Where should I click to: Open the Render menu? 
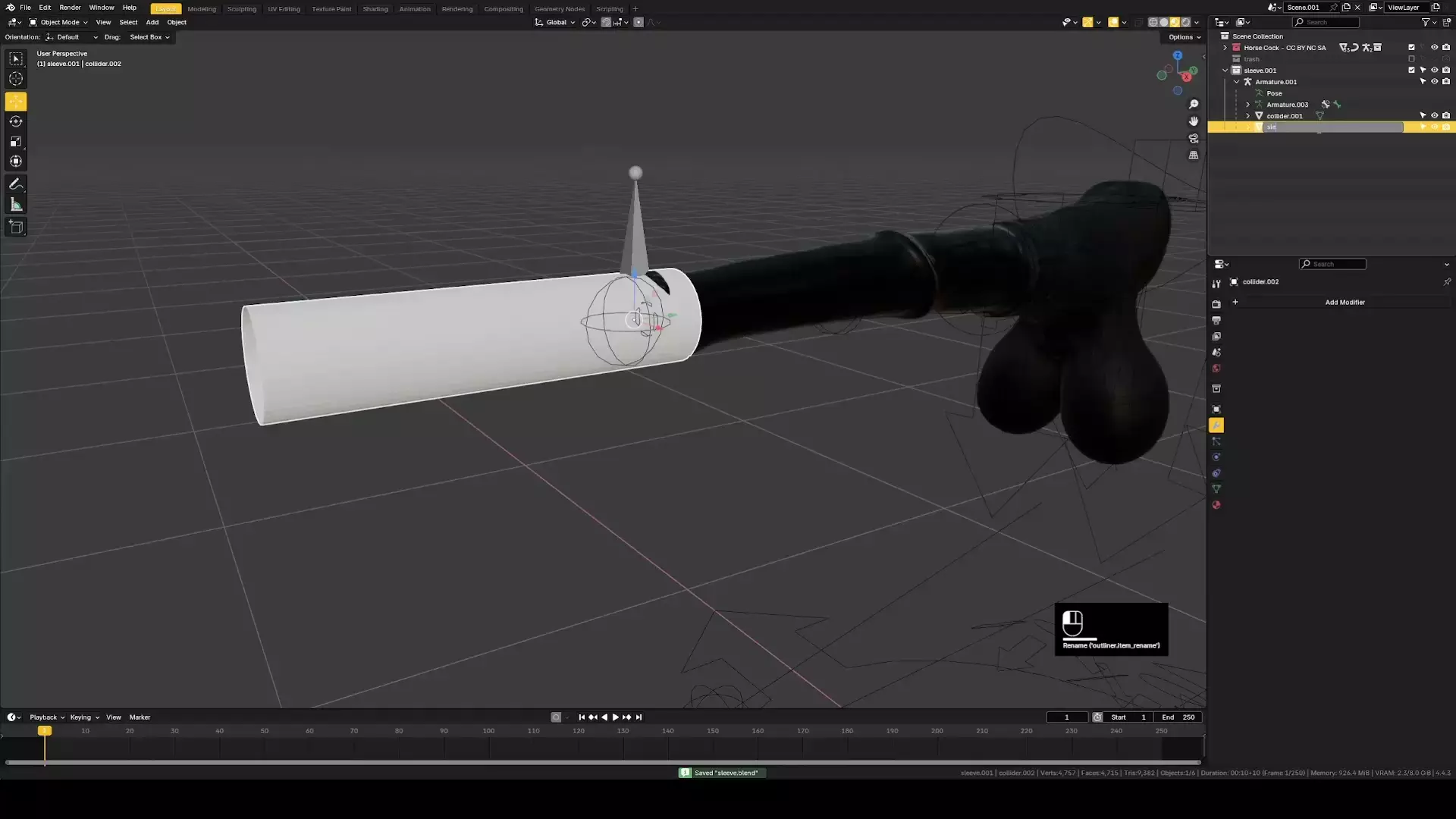pos(70,8)
